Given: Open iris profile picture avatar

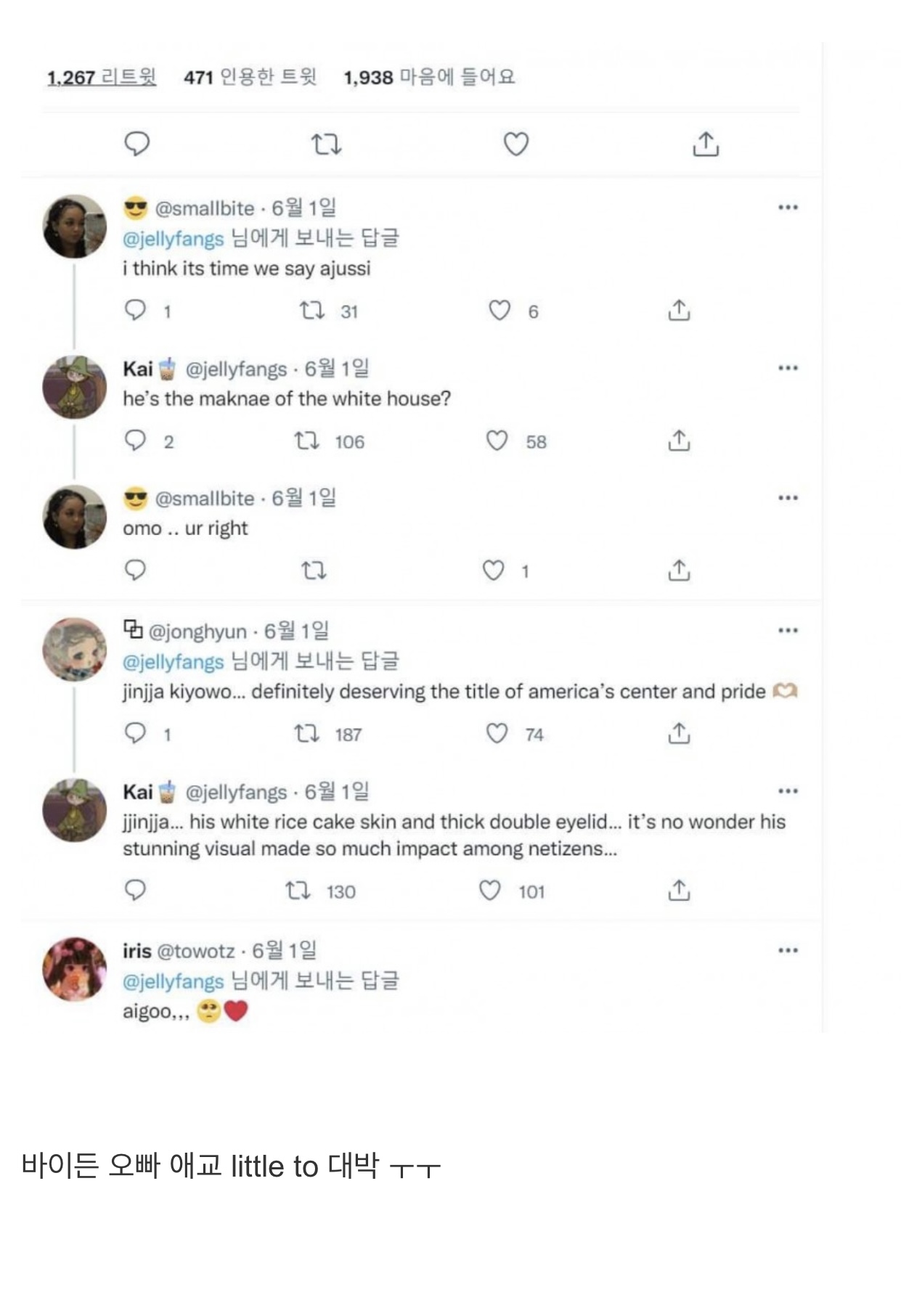Looking at the screenshot, I should click(75, 969).
